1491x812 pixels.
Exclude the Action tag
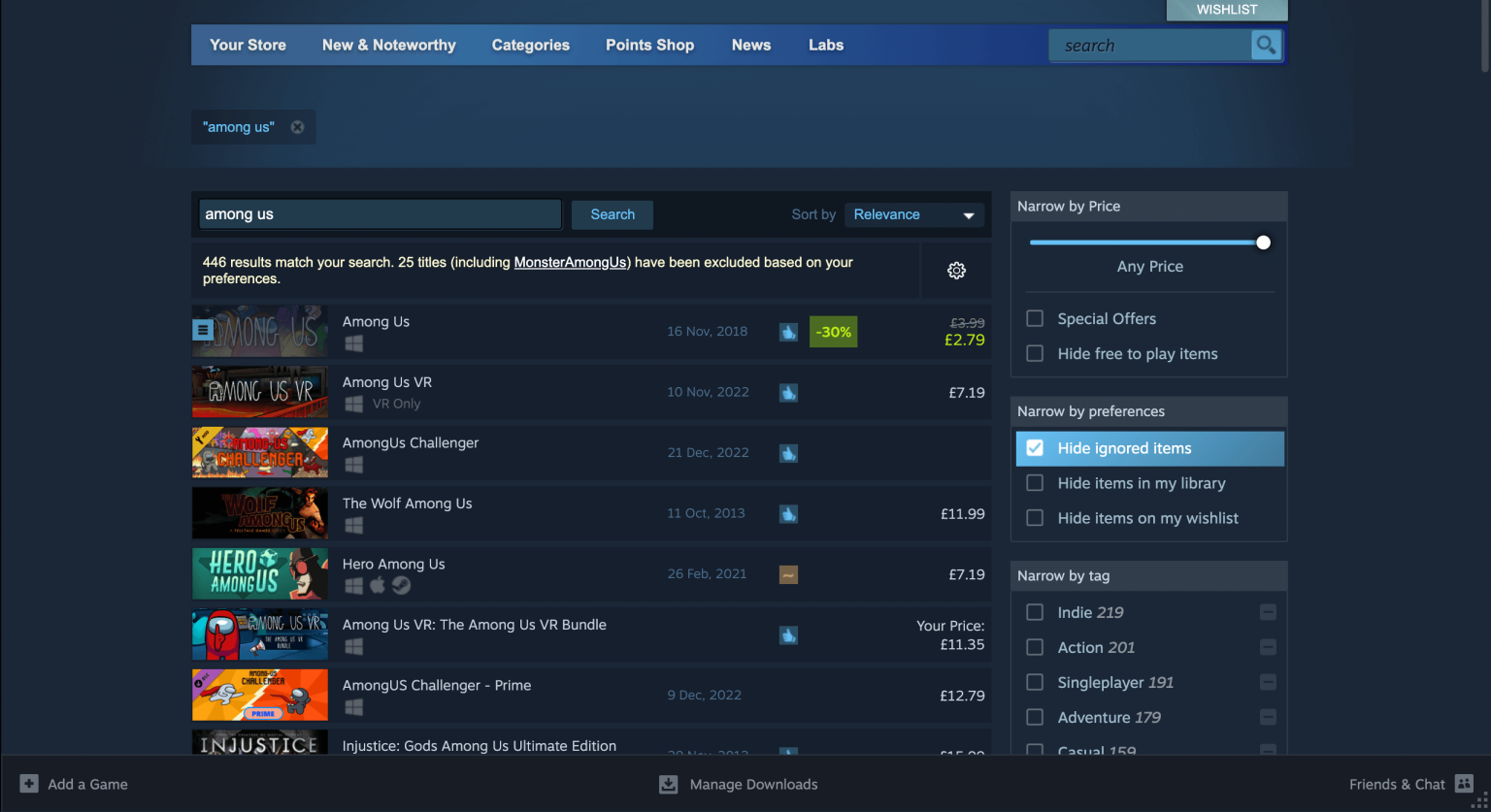pyautogui.click(x=1268, y=647)
